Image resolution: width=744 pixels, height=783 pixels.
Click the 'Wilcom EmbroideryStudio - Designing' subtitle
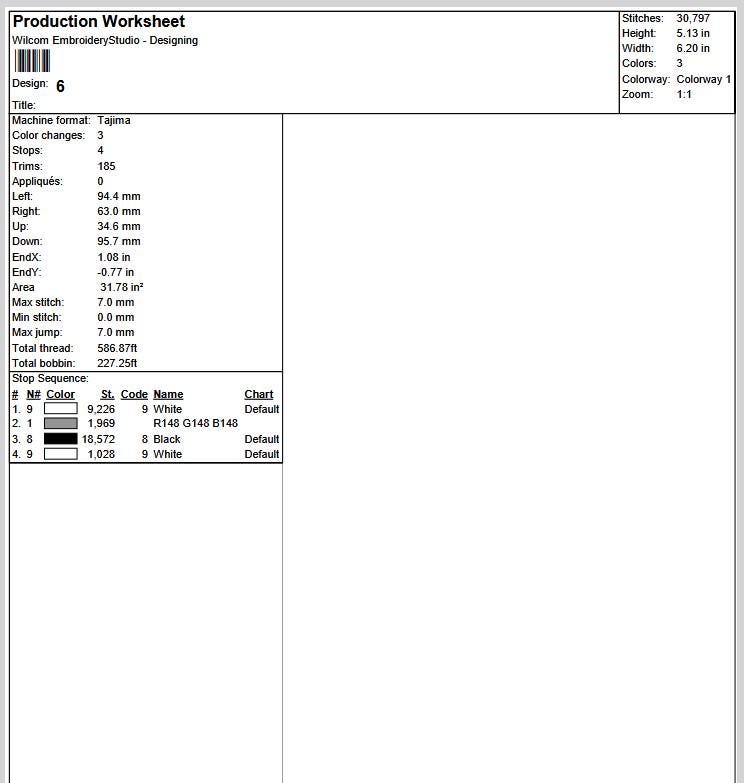pos(105,40)
